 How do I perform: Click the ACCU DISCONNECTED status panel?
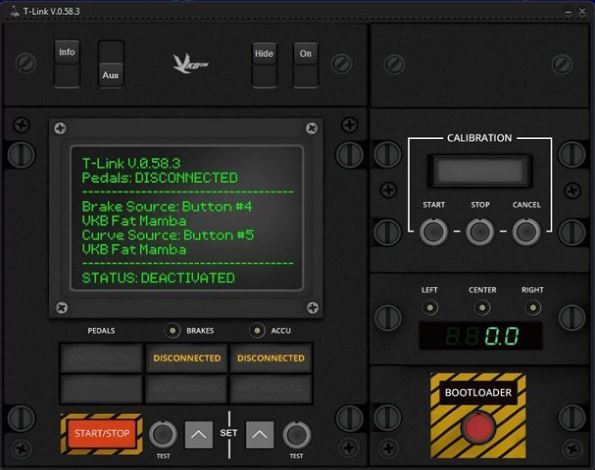tap(271, 358)
